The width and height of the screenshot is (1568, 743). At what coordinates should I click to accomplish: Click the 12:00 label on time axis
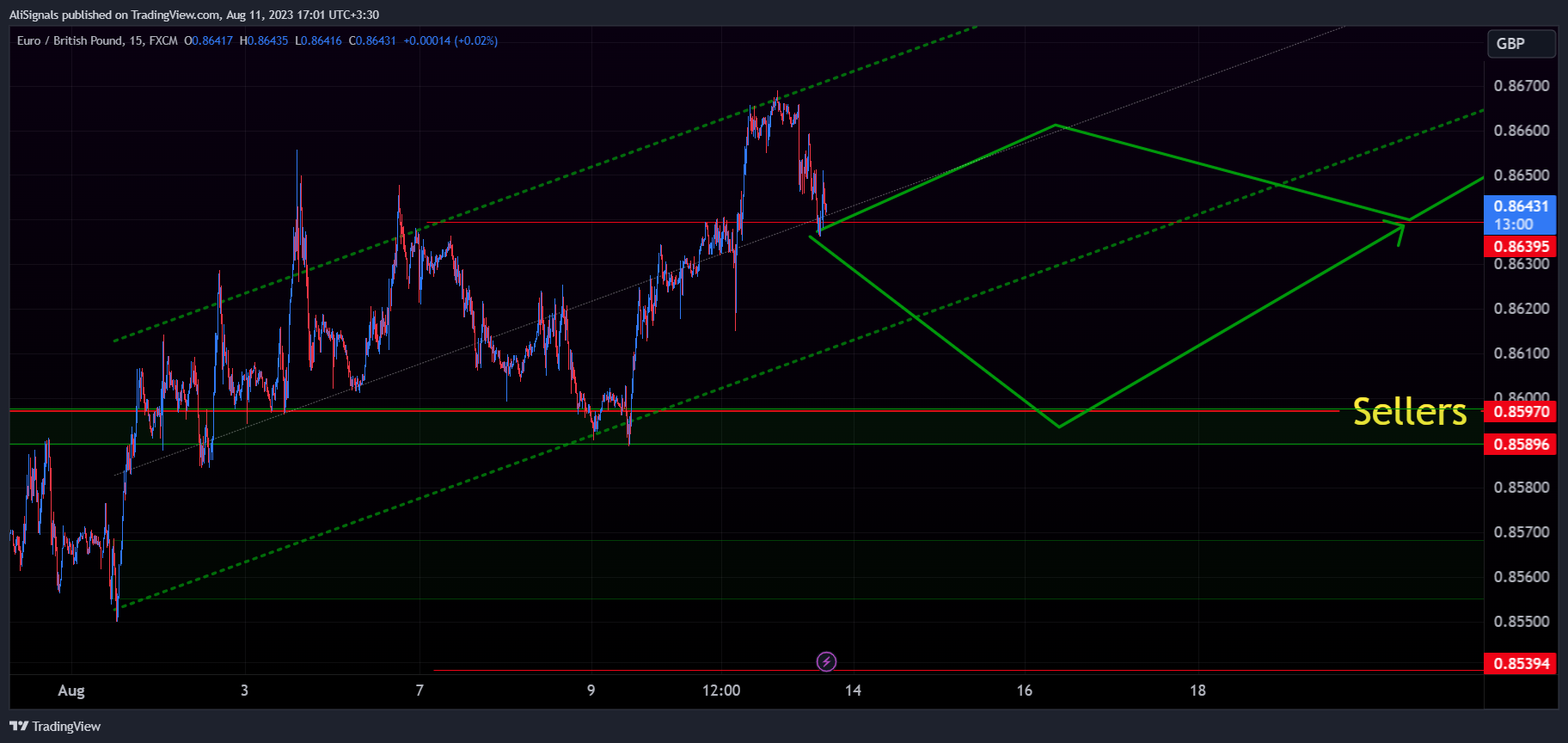click(721, 691)
